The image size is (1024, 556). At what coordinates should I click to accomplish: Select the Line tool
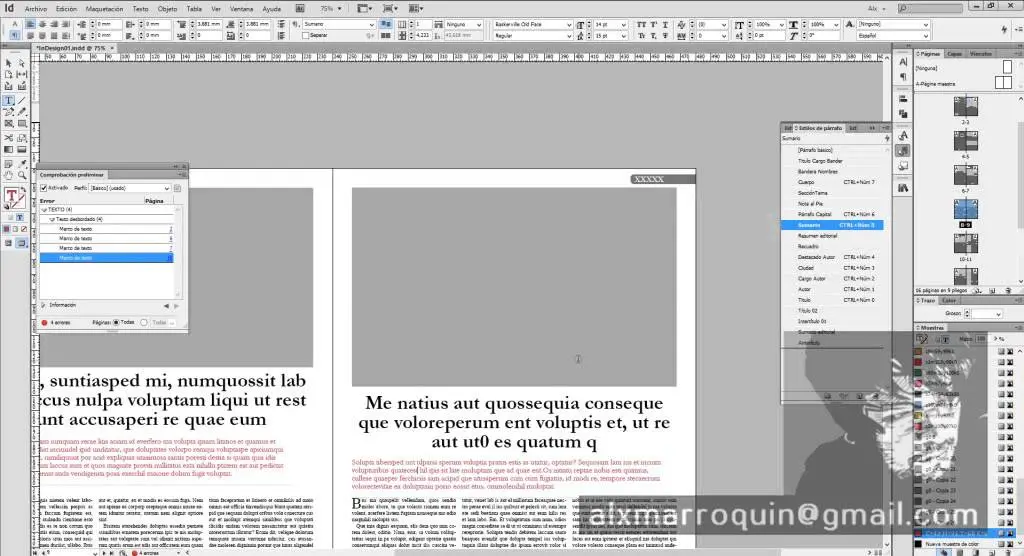(x=22, y=101)
